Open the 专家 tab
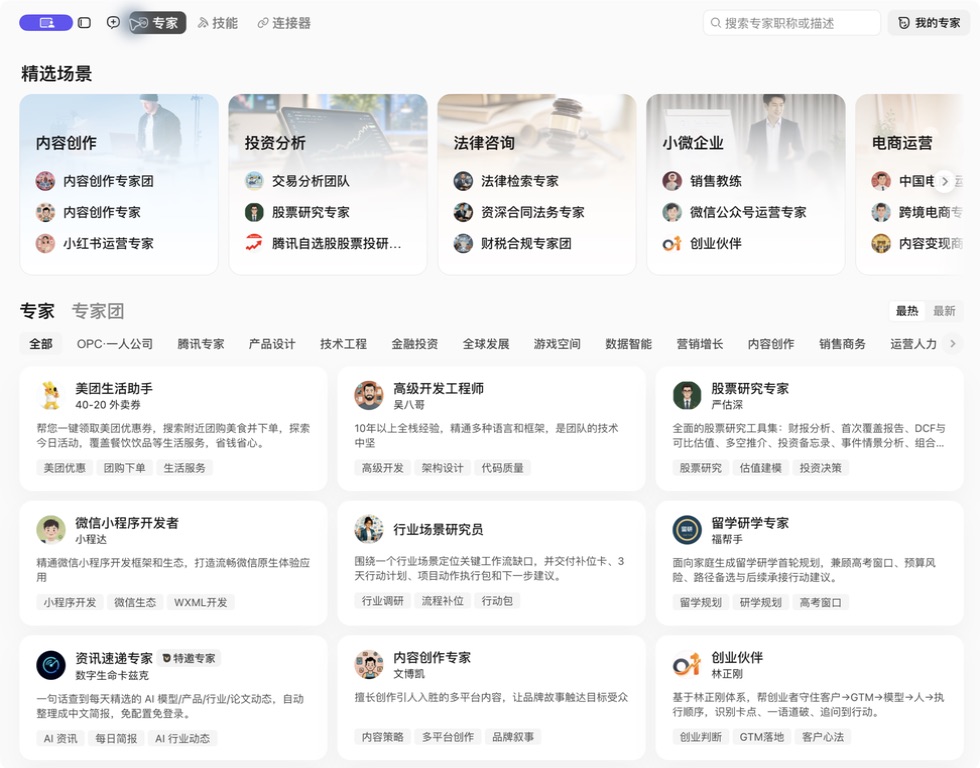980x768 pixels. [158, 23]
